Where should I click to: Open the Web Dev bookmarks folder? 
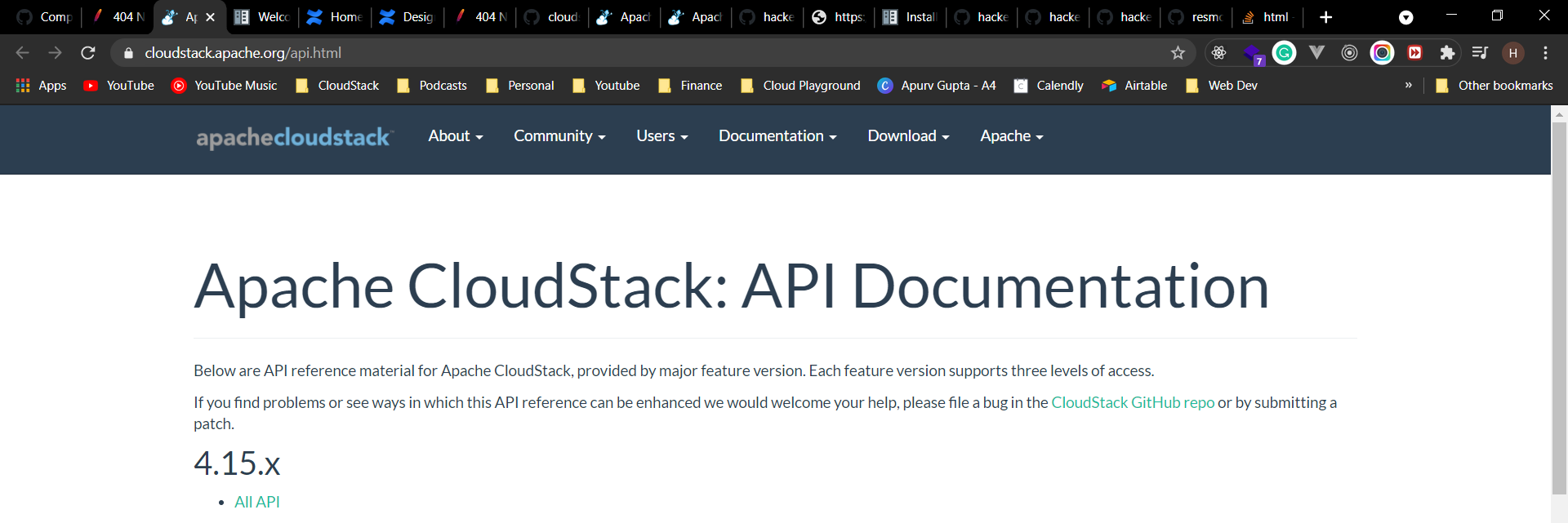(x=1222, y=86)
